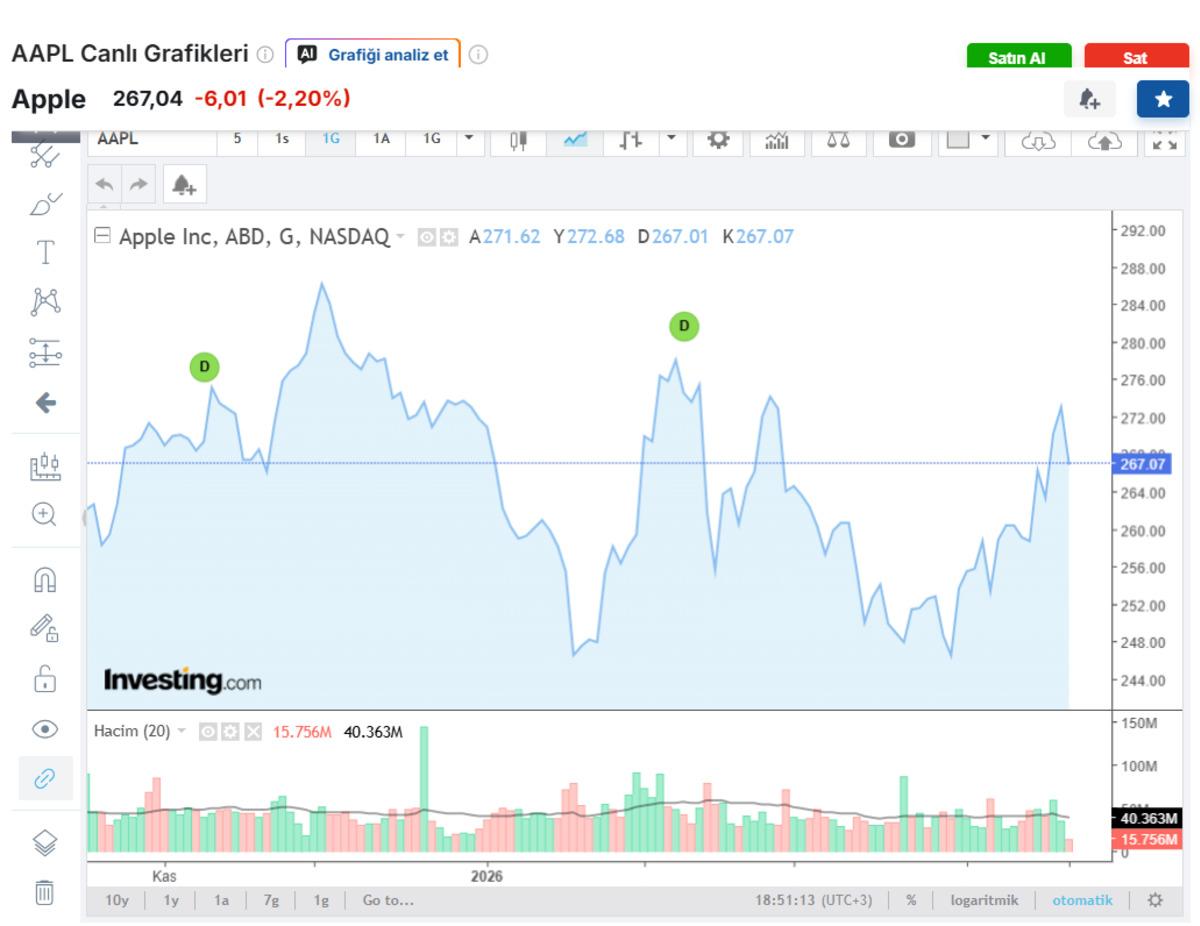Collapse the Apple Inc legend expander

click(102, 236)
